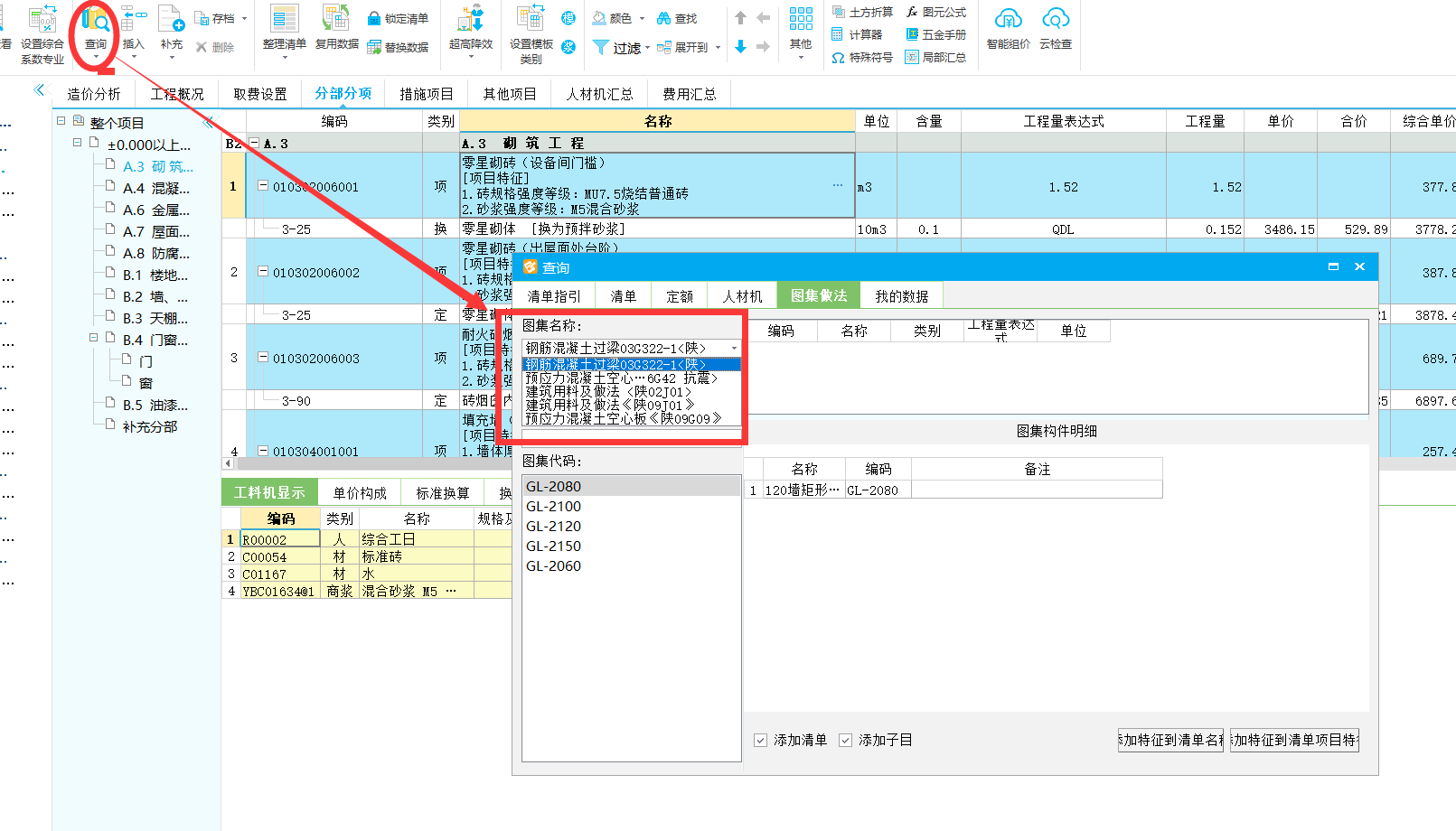Click the 设置模板类别 icon
The width and height of the screenshot is (1456, 831).
click(x=531, y=19)
